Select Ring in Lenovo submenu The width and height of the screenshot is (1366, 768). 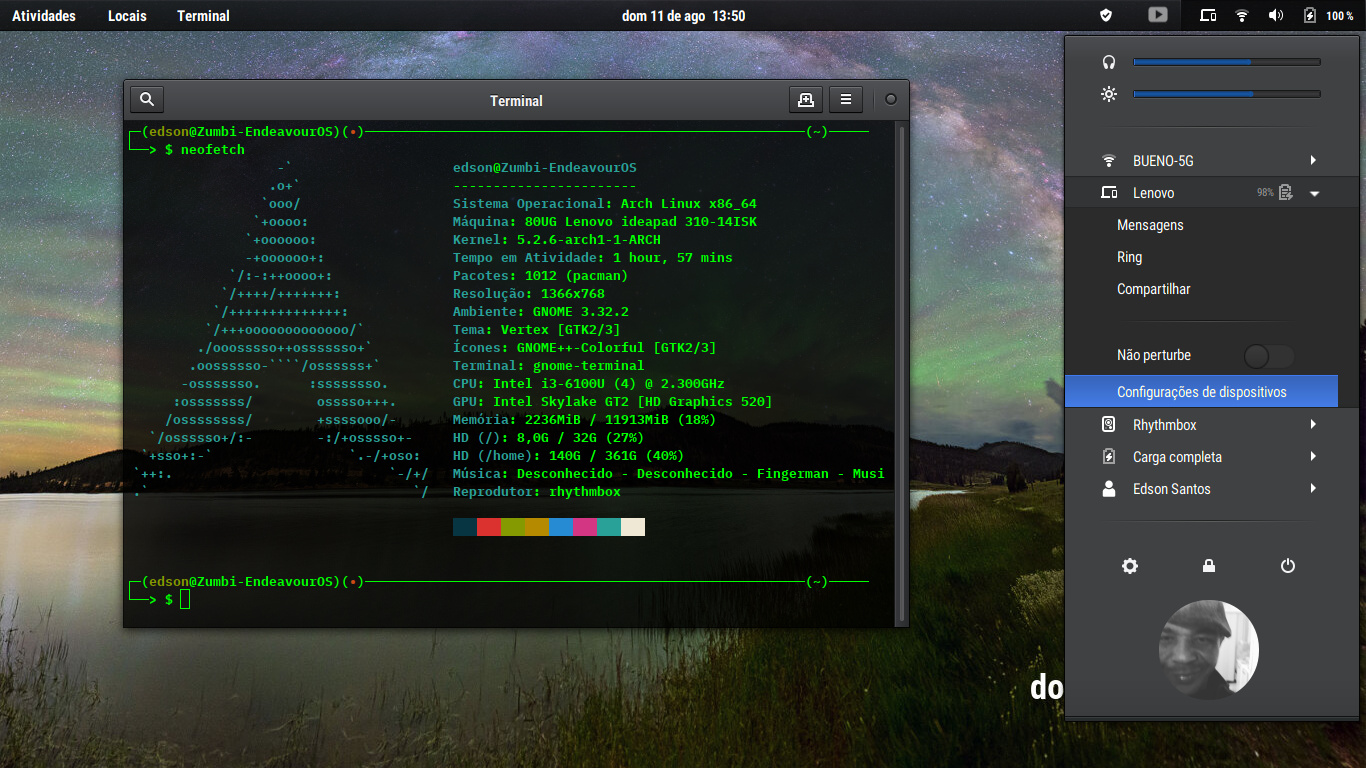(1129, 257)
